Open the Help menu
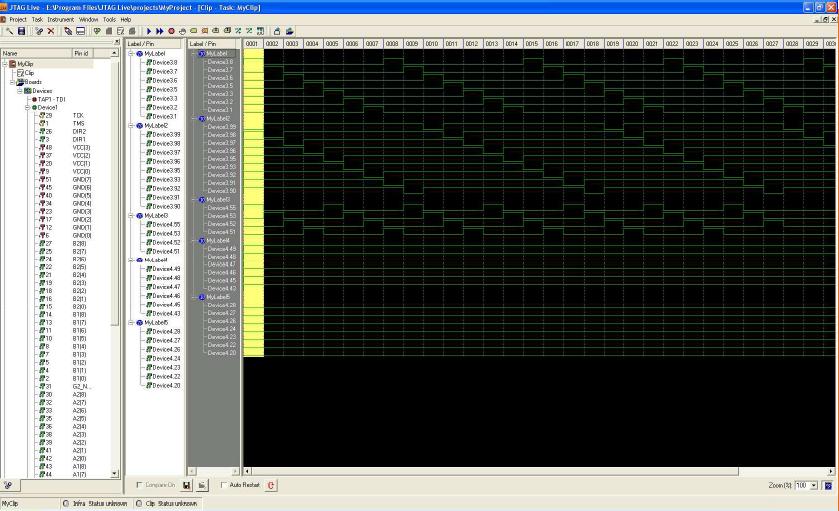Image resolution: width=839 pixels, height=511 pixels. [126, 19]
